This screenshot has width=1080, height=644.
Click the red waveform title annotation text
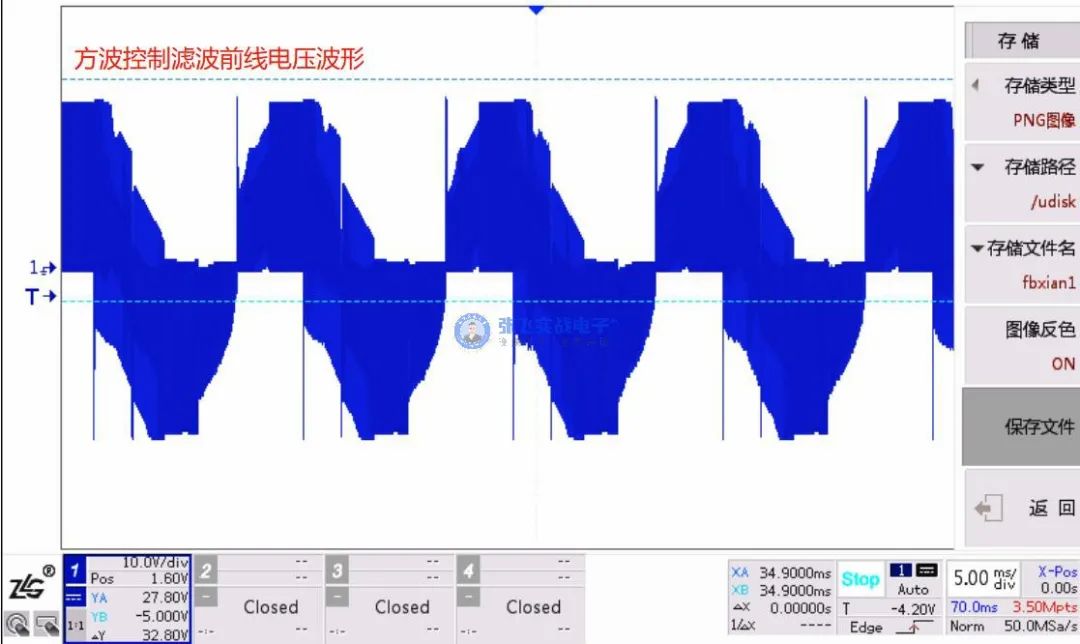click(219, 59)
